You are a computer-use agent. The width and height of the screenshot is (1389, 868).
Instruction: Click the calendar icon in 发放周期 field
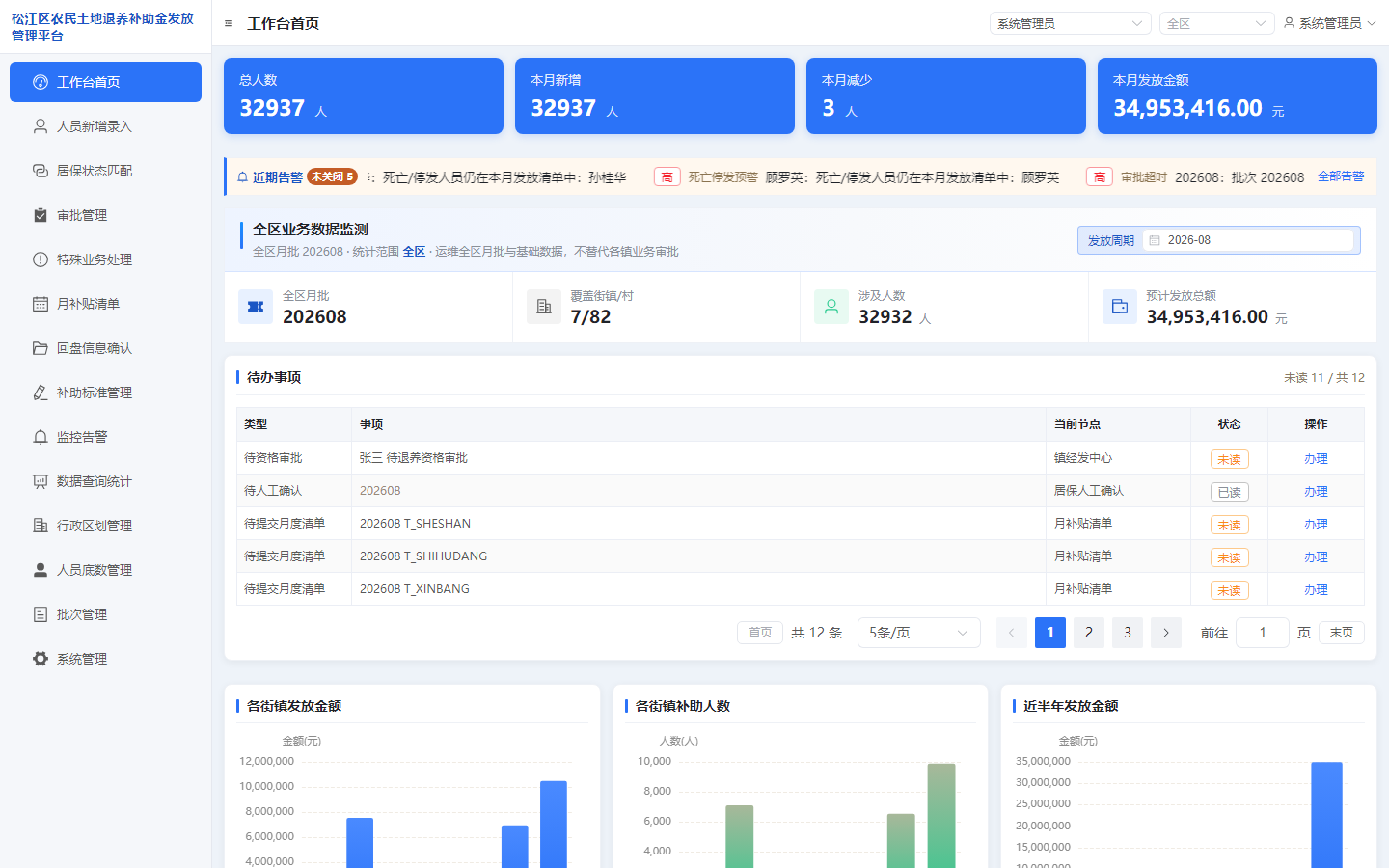tap(1155, 240)
